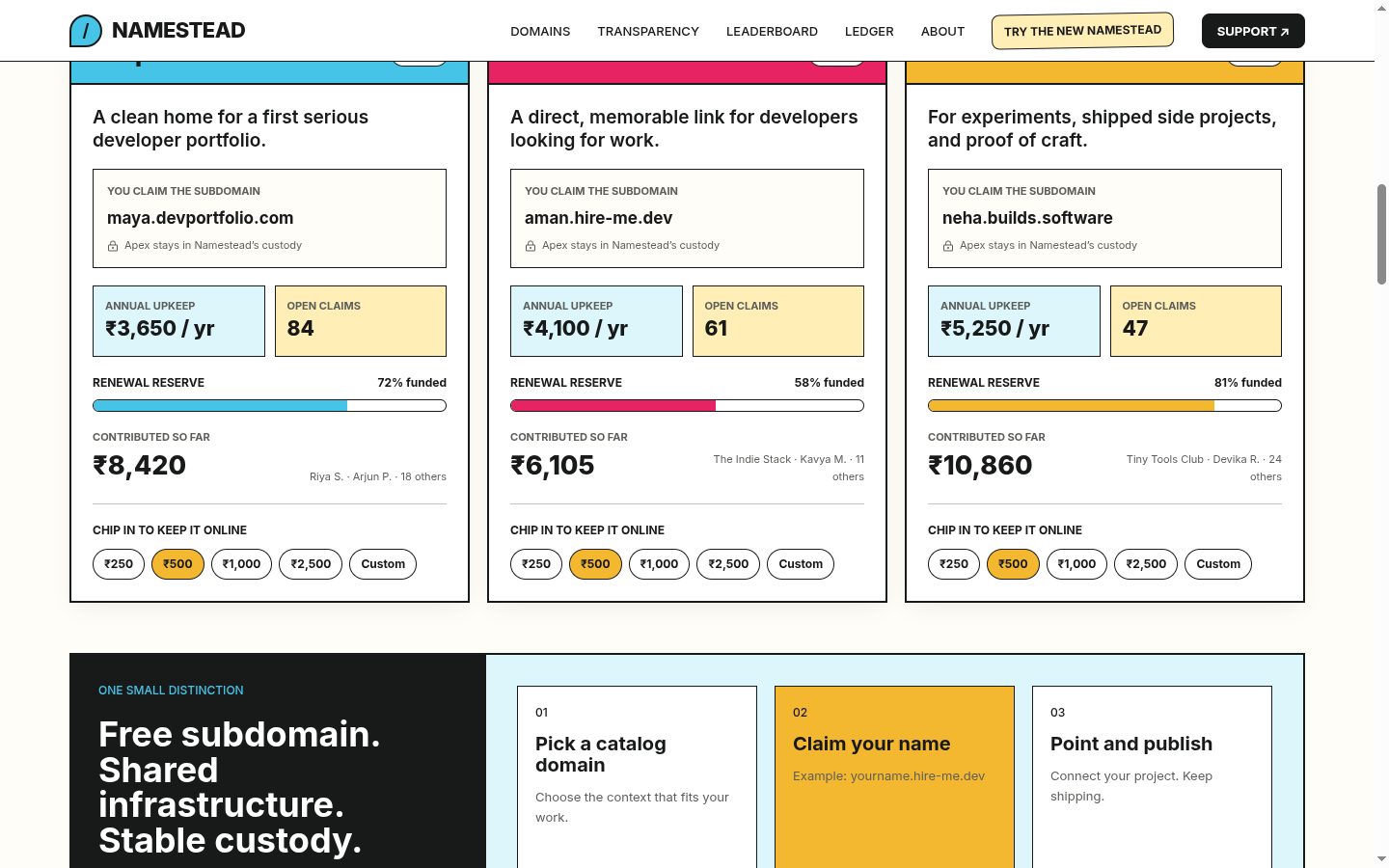
Task: Click the page vertical scrollbar thumb
Action: (x=1381, y=233)
